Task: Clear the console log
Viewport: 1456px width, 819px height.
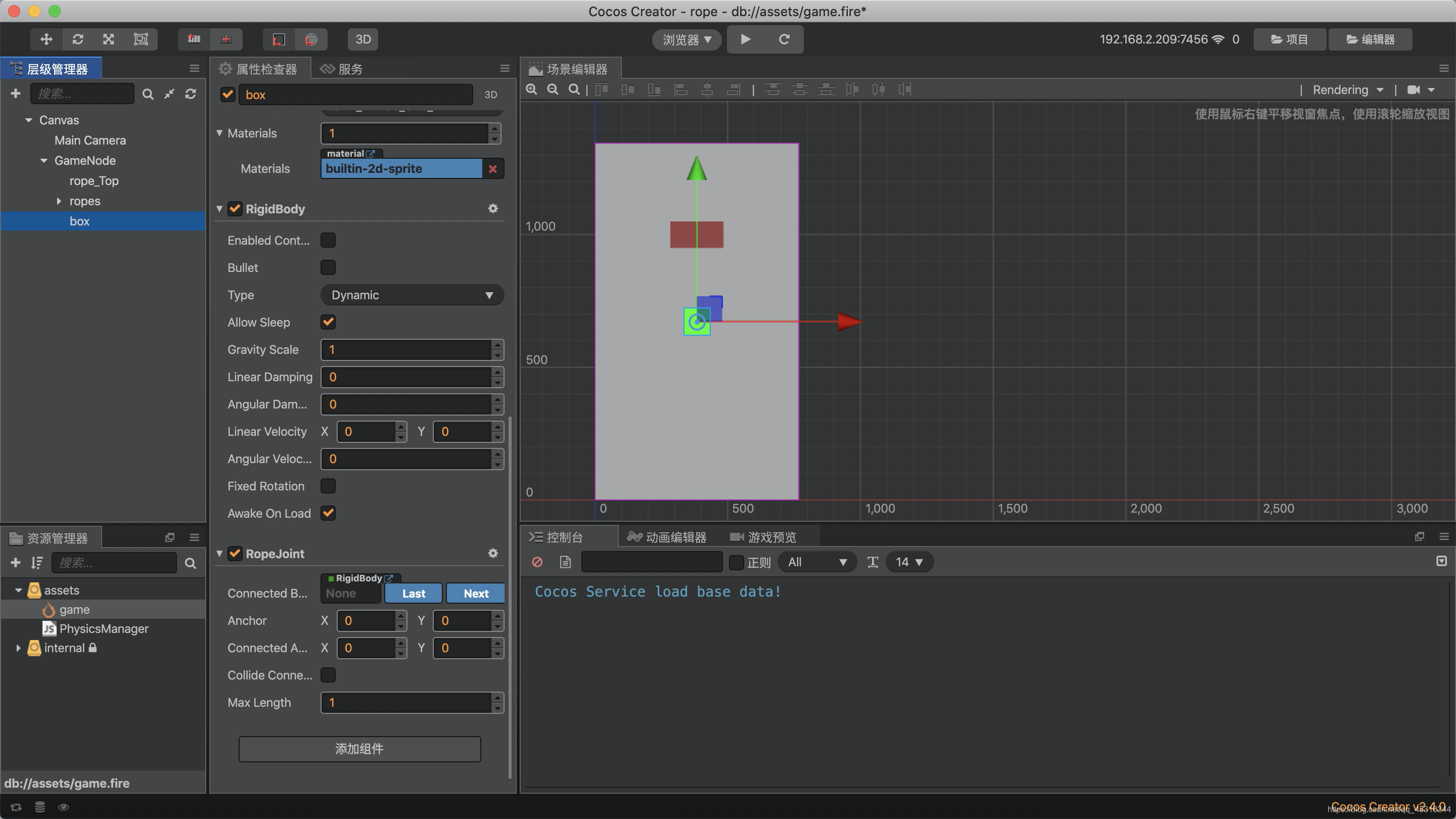Action: point(537,562)
